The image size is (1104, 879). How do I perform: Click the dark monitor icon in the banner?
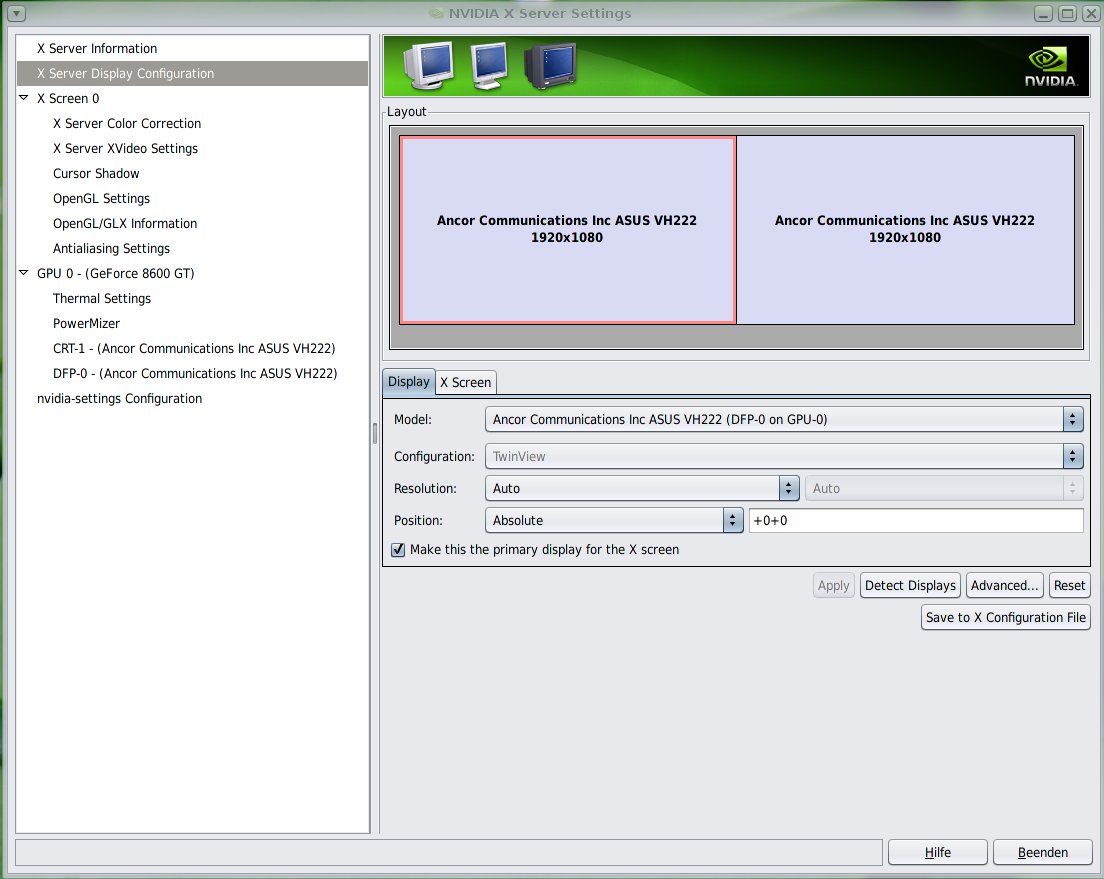(x=549, y=64)
